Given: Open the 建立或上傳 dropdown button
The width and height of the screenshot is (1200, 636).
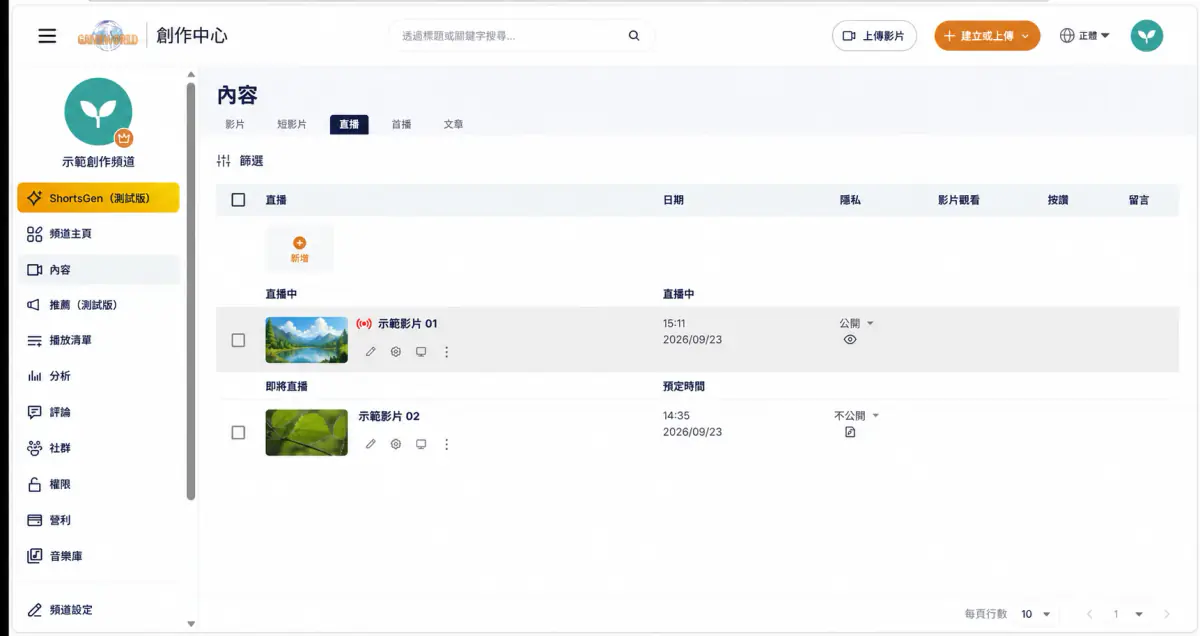Looking at the screenshot, I should click(x=987, y=36).
